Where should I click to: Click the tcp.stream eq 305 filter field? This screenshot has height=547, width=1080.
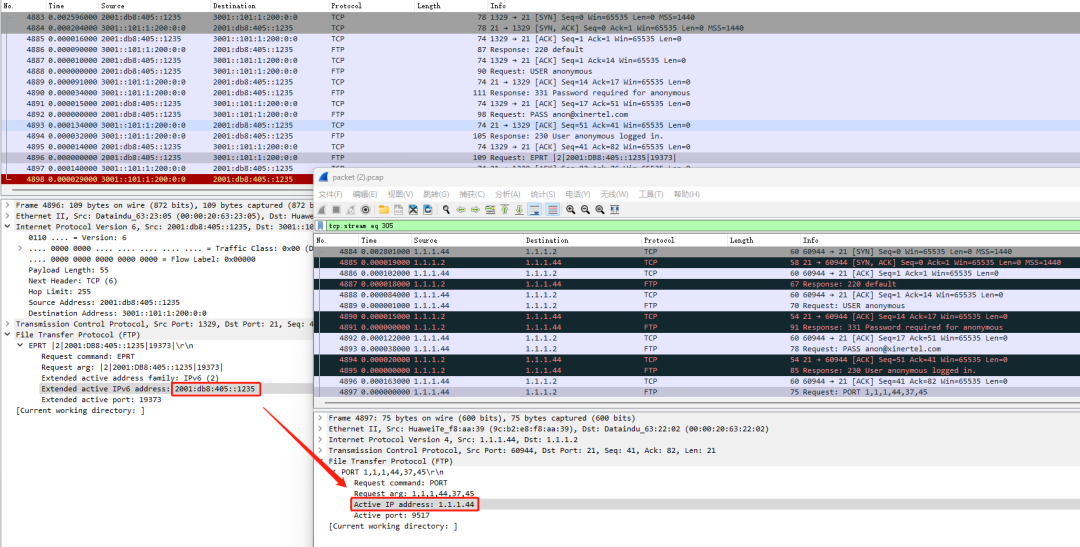pos(600,226)
